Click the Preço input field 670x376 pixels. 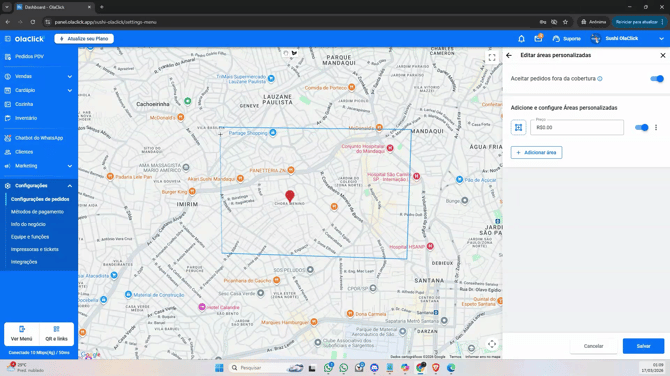click(x=577, y=127)
